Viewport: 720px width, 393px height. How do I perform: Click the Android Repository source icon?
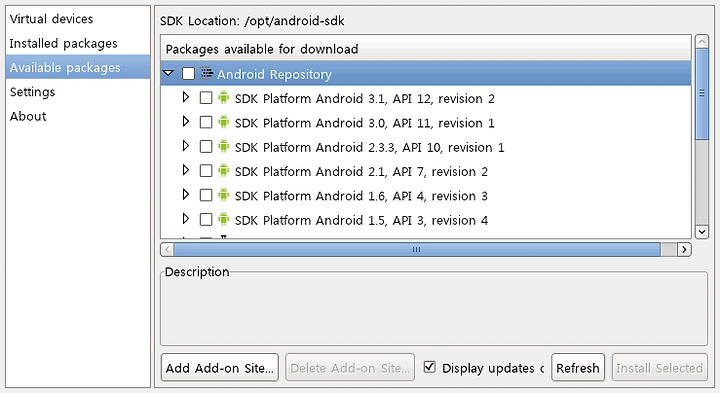[x=207, y=73]
